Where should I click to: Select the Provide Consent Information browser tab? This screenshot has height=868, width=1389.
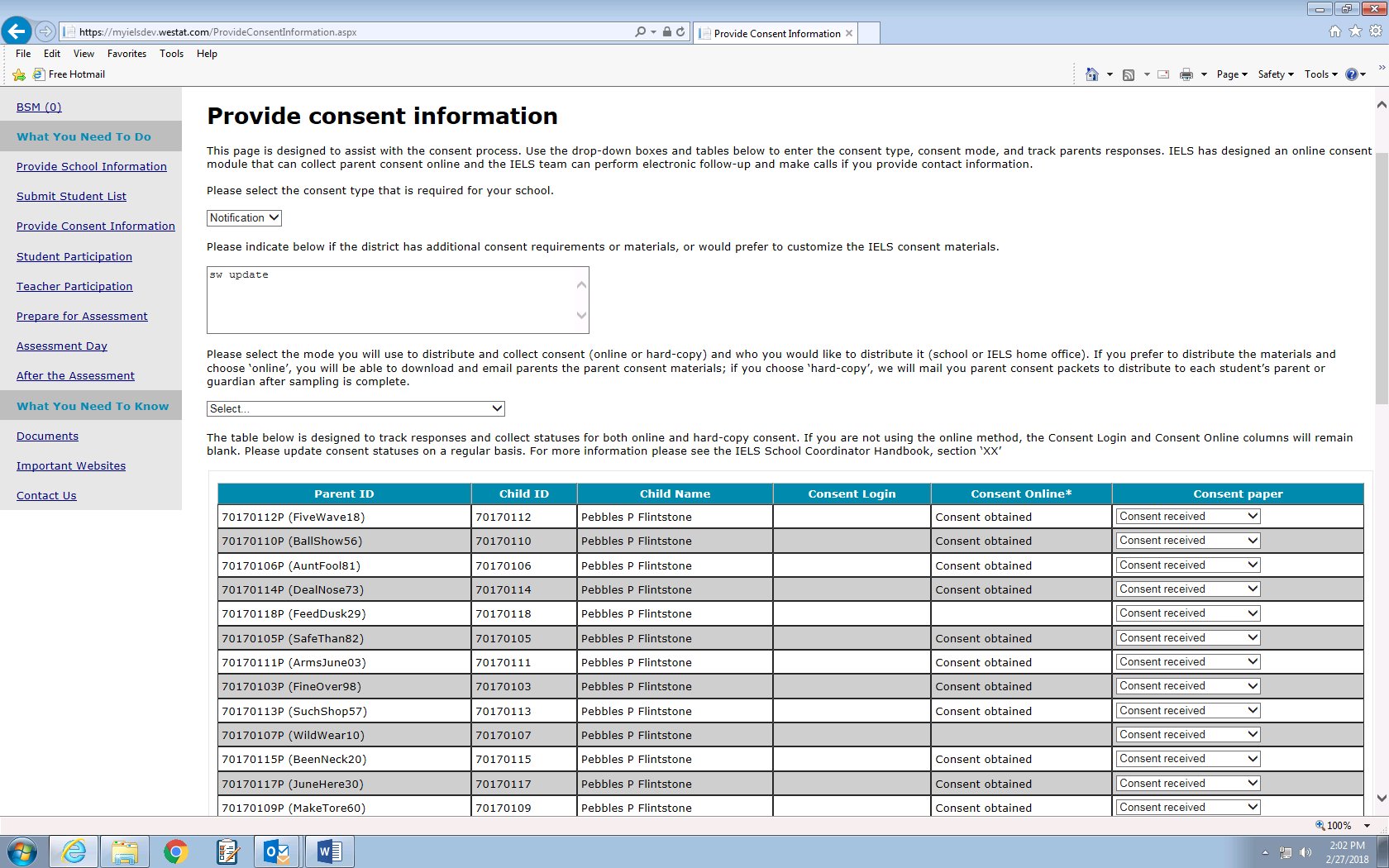pyautogui.click(x=776, y=33)
